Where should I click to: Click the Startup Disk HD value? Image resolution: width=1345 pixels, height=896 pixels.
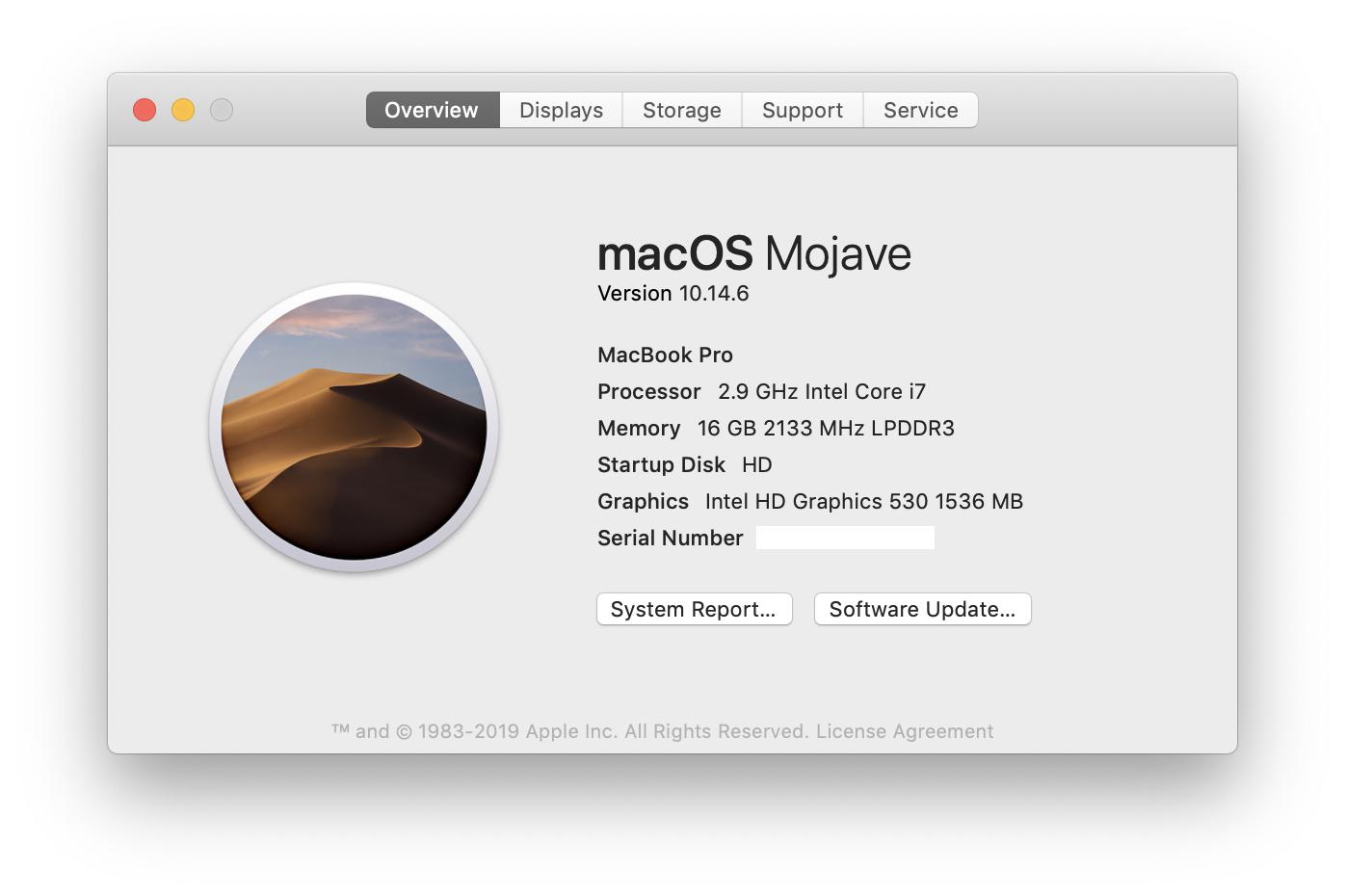(757, 464)
